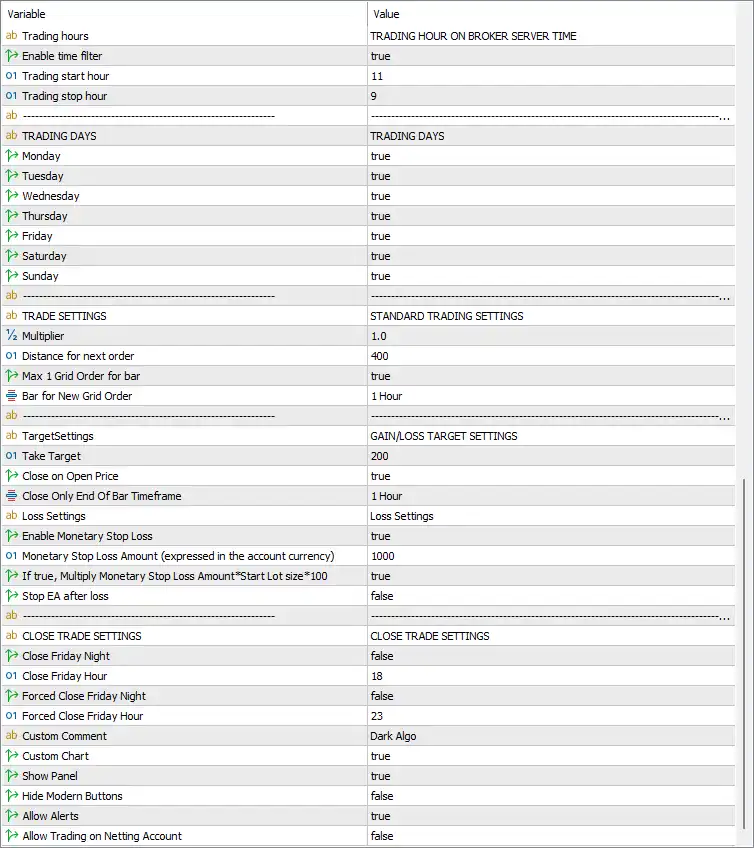Click the string icon beside Loss Settings
The image size is (754, 848).
pyautogui.click(x=11, y=516)
